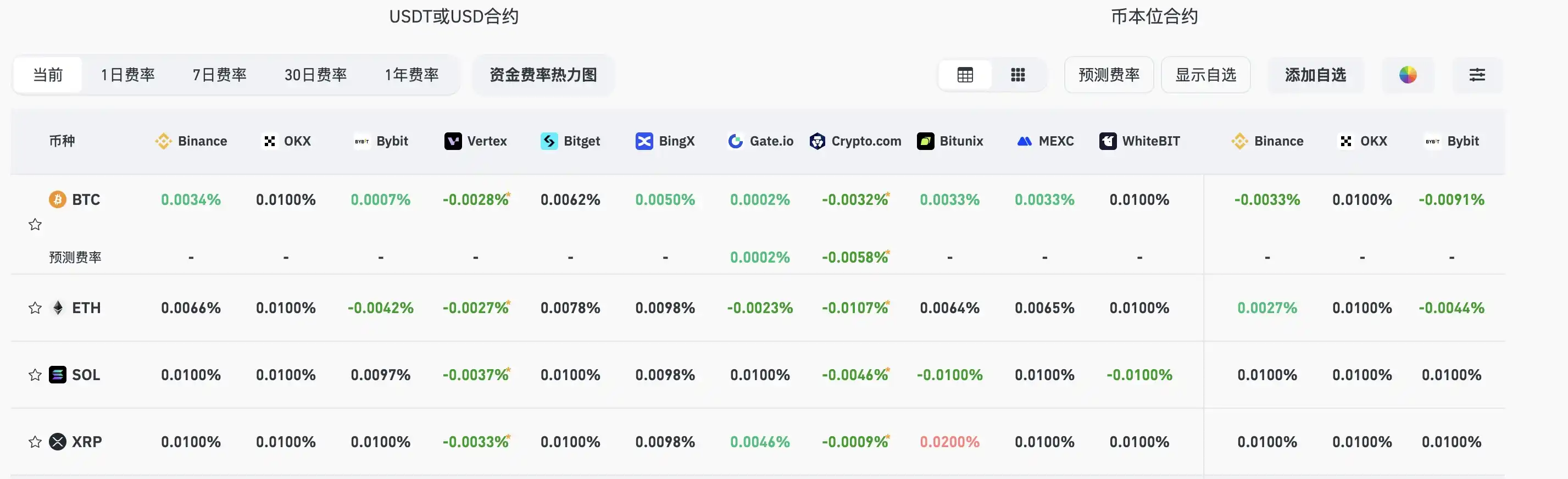
Task: Click ETH coin-margined Binance rate 0.0027%
Action: [x=1267, y=308]
